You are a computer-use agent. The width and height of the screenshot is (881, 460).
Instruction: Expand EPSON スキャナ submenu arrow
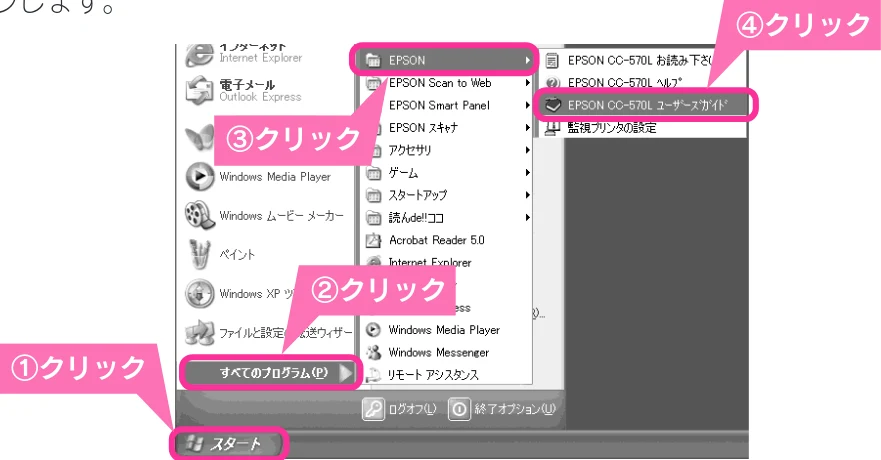tap(528, 127)
